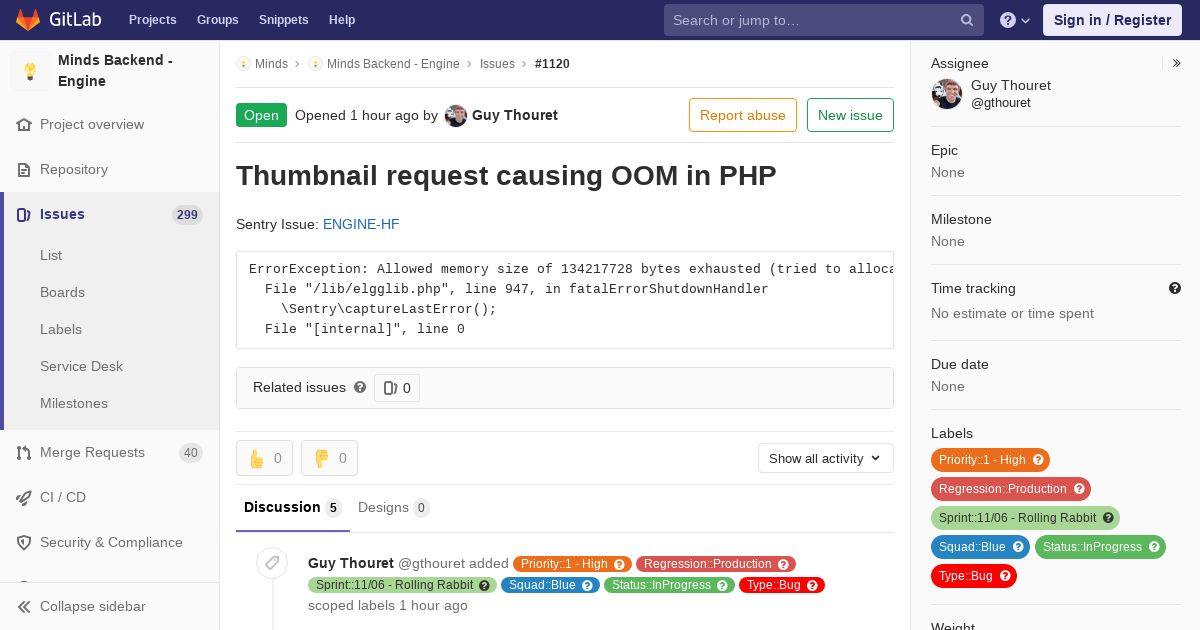Switch to the Designs tab
1200x630 pixels.
tap(394, 508)
